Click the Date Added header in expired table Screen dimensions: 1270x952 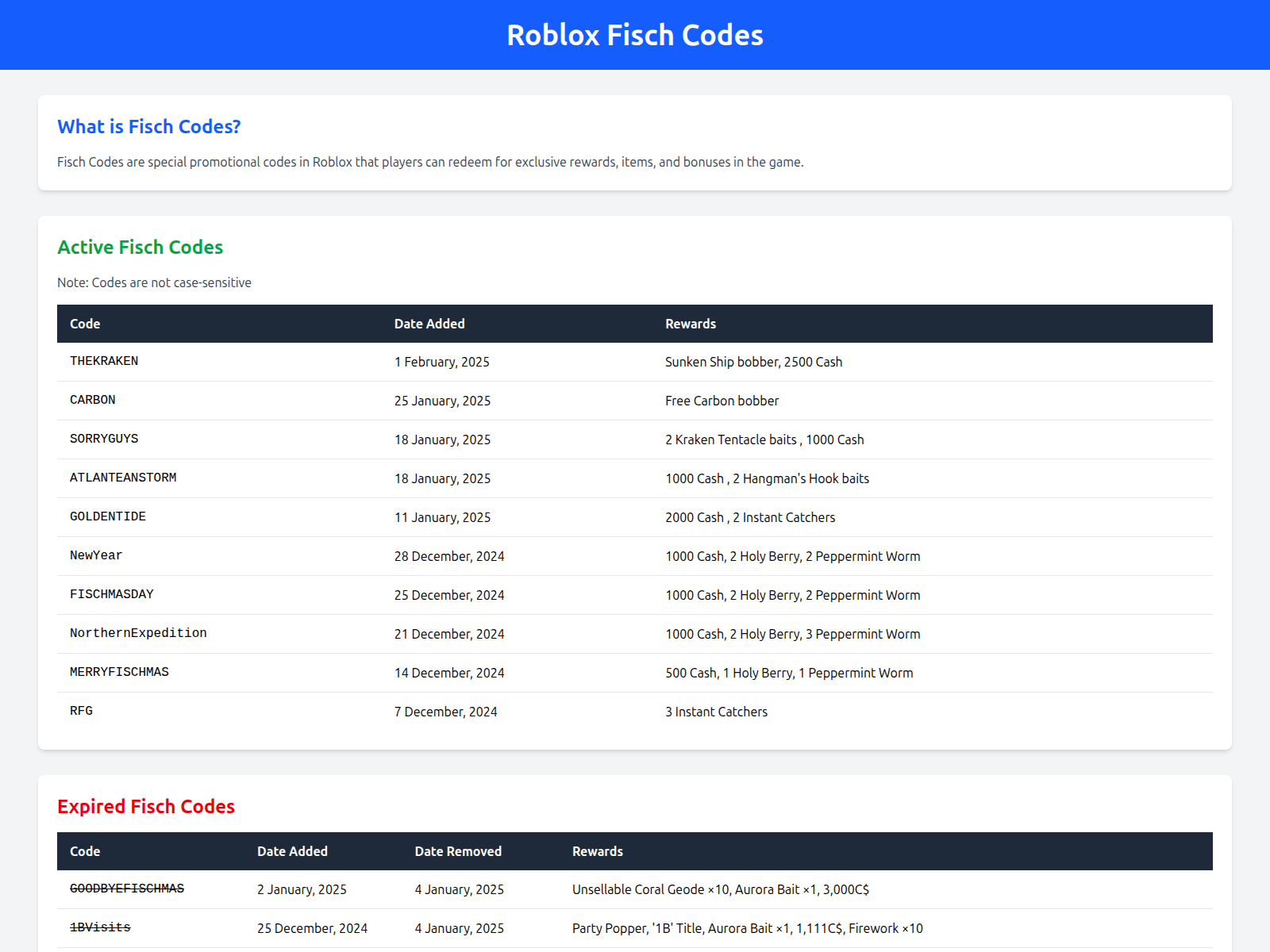click(292, 851)
